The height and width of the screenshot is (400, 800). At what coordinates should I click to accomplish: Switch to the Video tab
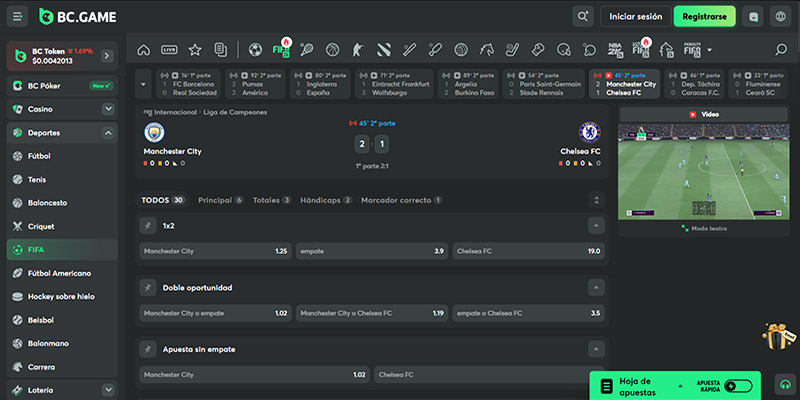pyautogui.click(x=704, y=114)
